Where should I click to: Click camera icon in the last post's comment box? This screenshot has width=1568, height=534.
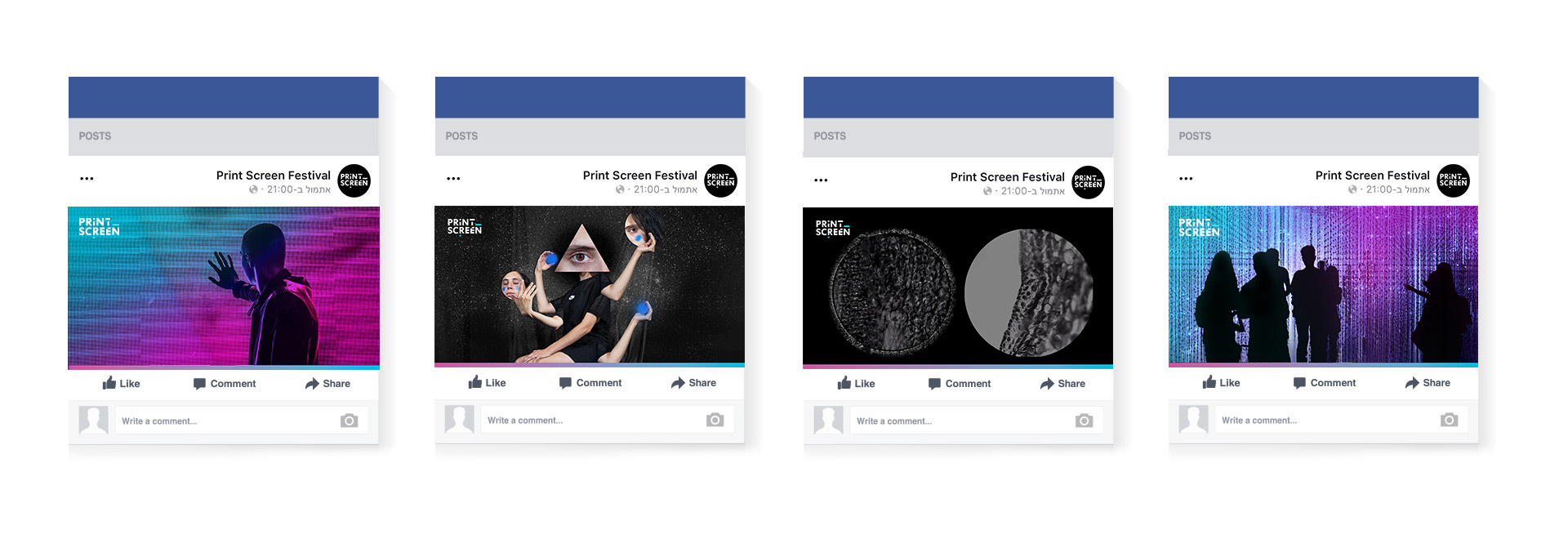coord(1450,421)
